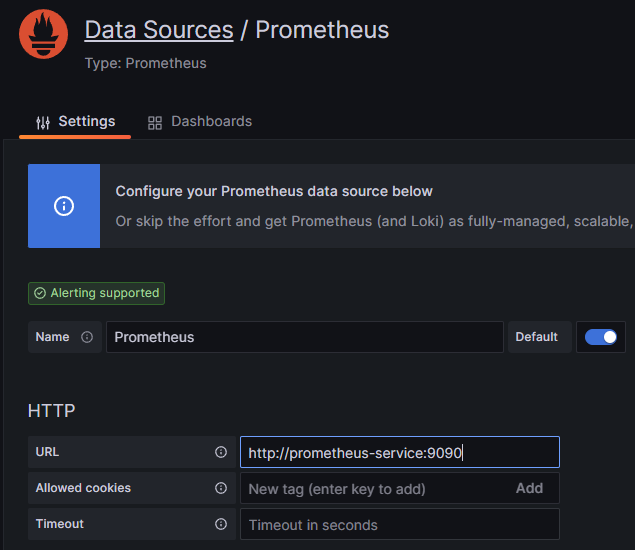
Task: Click the Alerting supported check icon
Action: tap(40, 293)
